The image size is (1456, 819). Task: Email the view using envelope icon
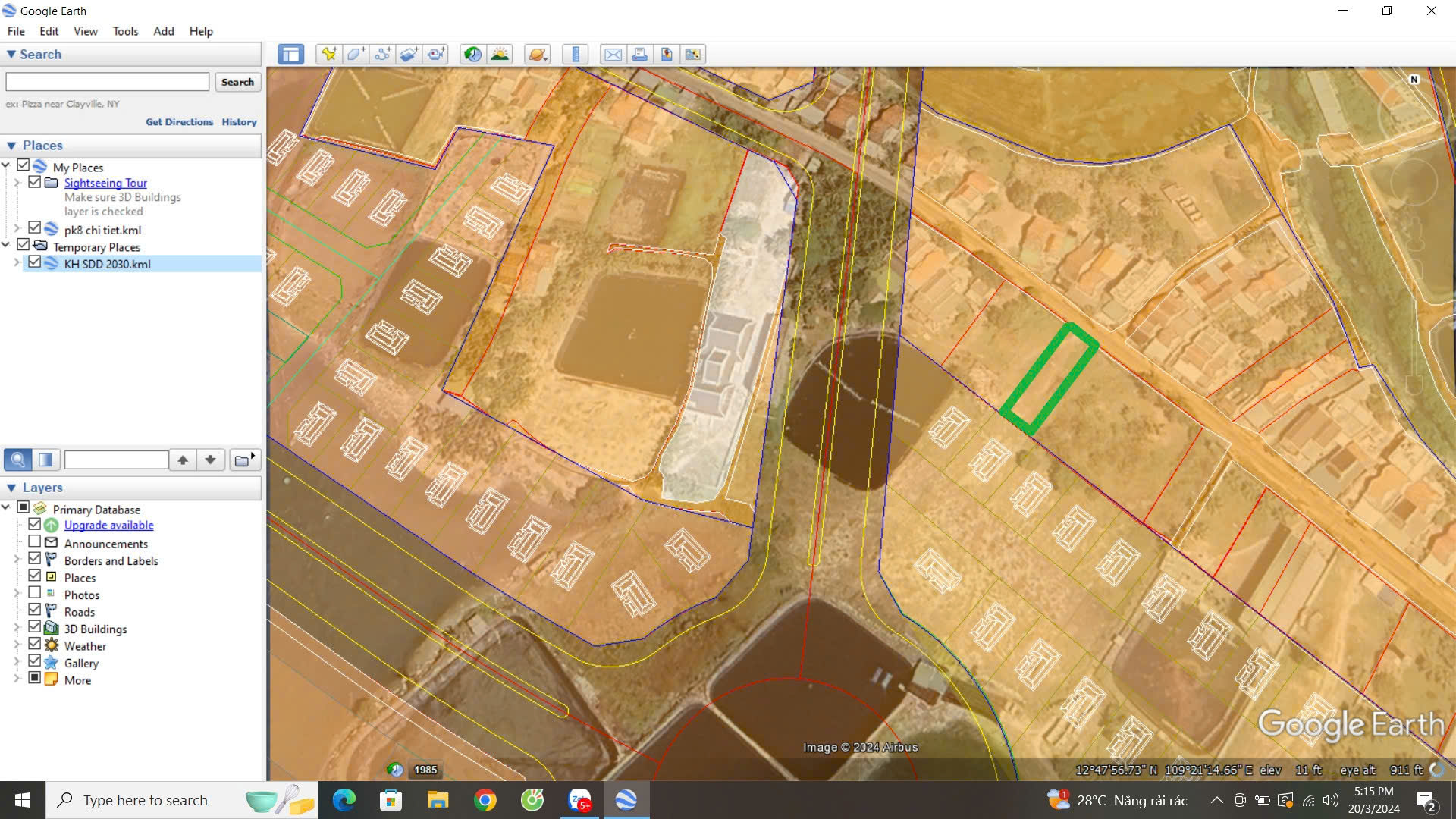613,54
